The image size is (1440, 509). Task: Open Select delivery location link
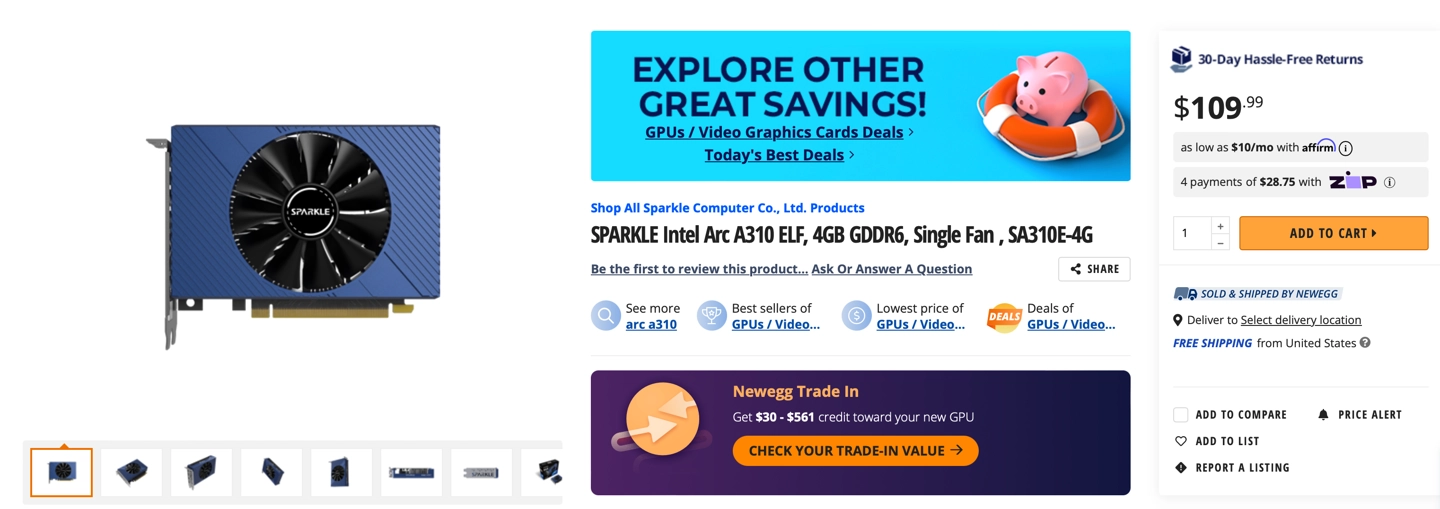pyautogui.click(x=1301, y=320)
